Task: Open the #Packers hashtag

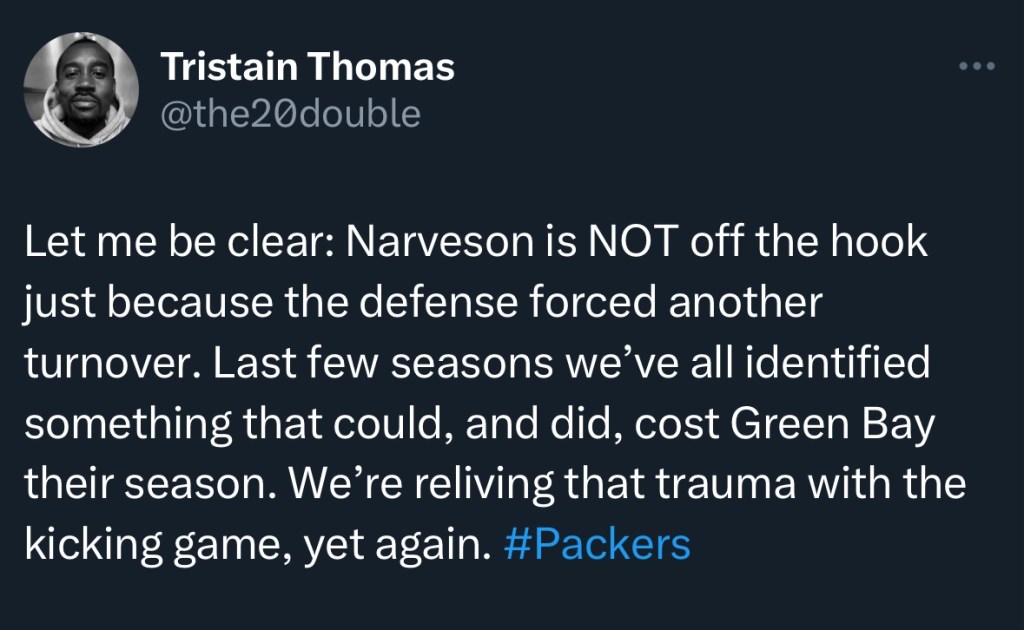Action: [599, 546]
